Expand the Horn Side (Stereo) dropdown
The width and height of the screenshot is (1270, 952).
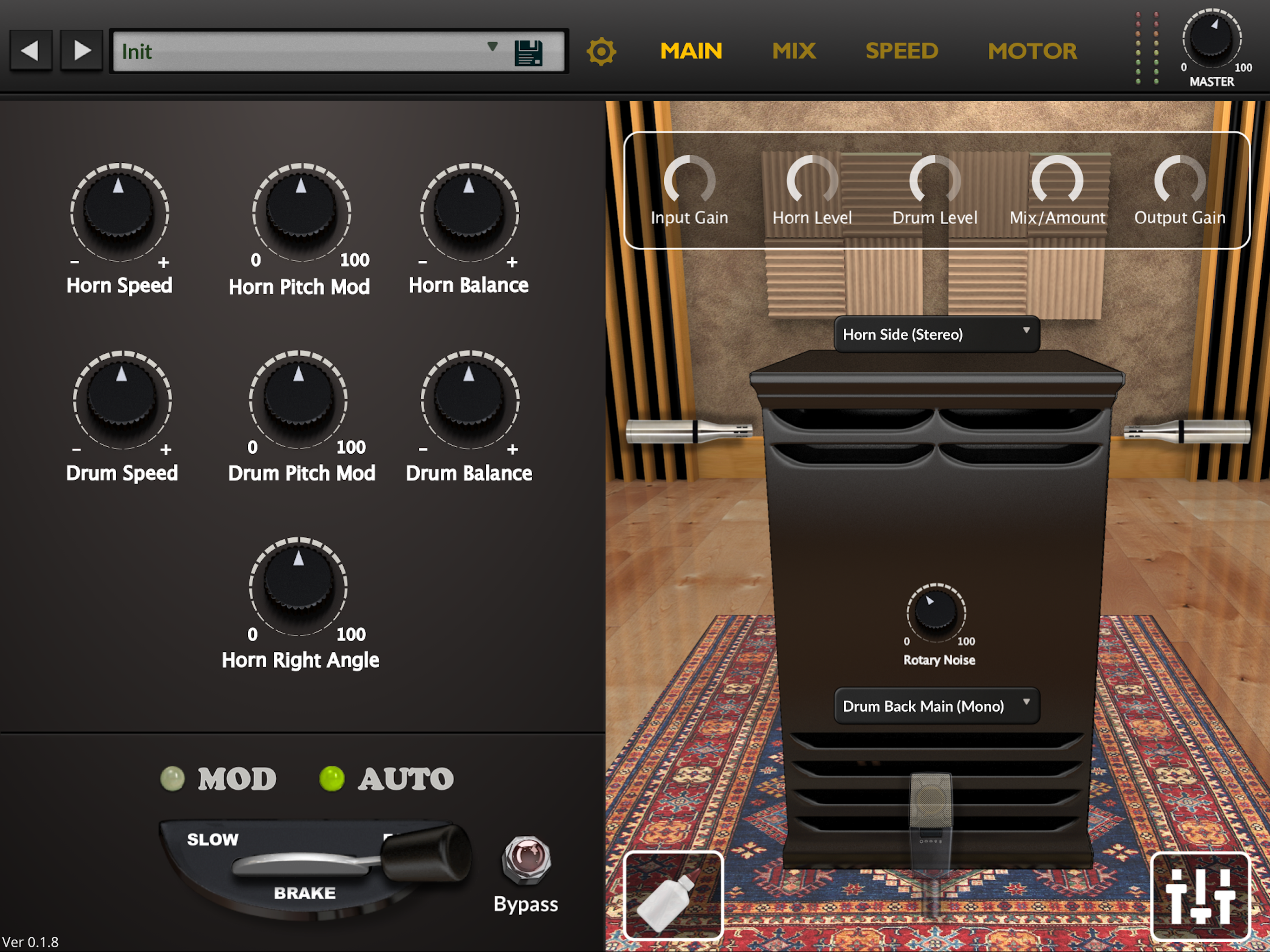936,334
